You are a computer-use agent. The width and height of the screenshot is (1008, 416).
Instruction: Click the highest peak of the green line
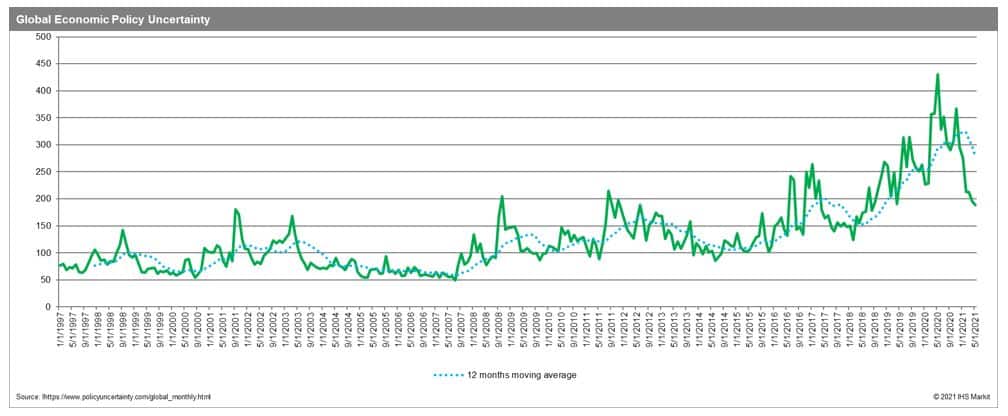tap(937, 75)
